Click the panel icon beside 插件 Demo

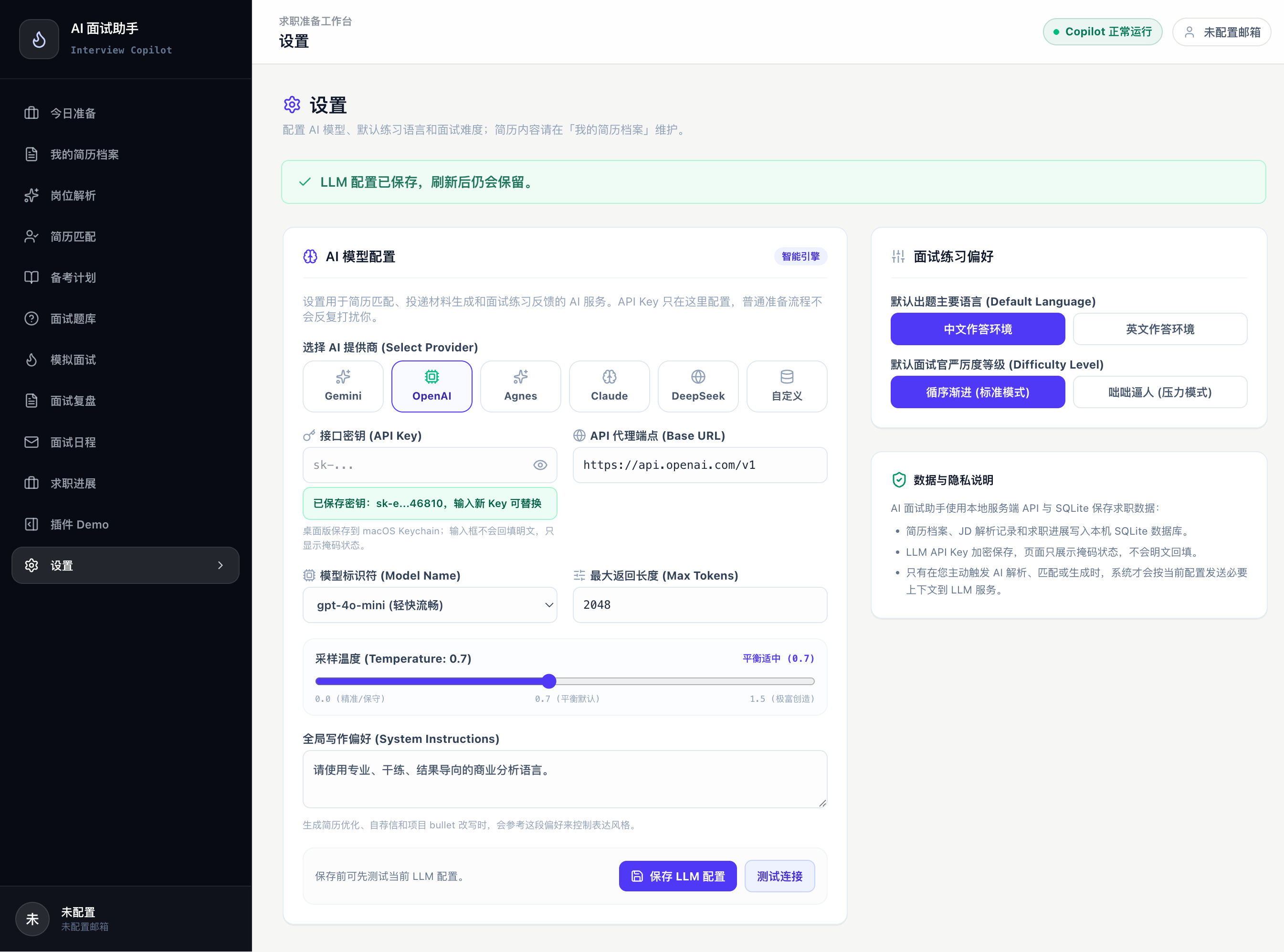[x=32, y=524]
